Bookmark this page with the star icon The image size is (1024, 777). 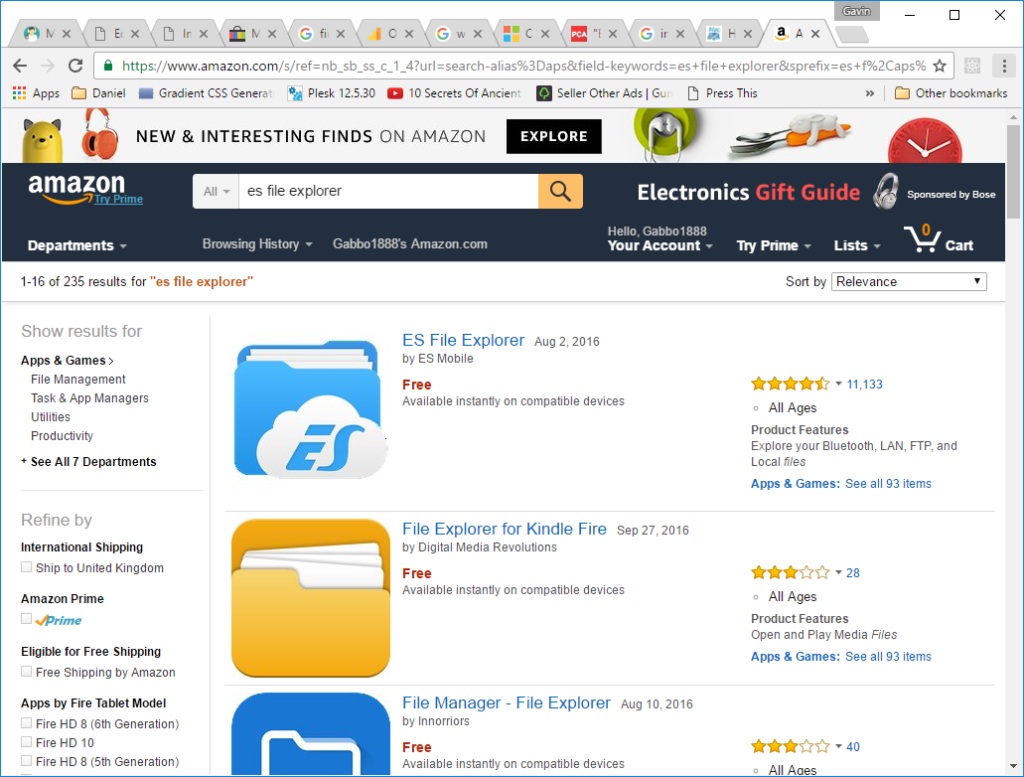(x=940, y=65)
